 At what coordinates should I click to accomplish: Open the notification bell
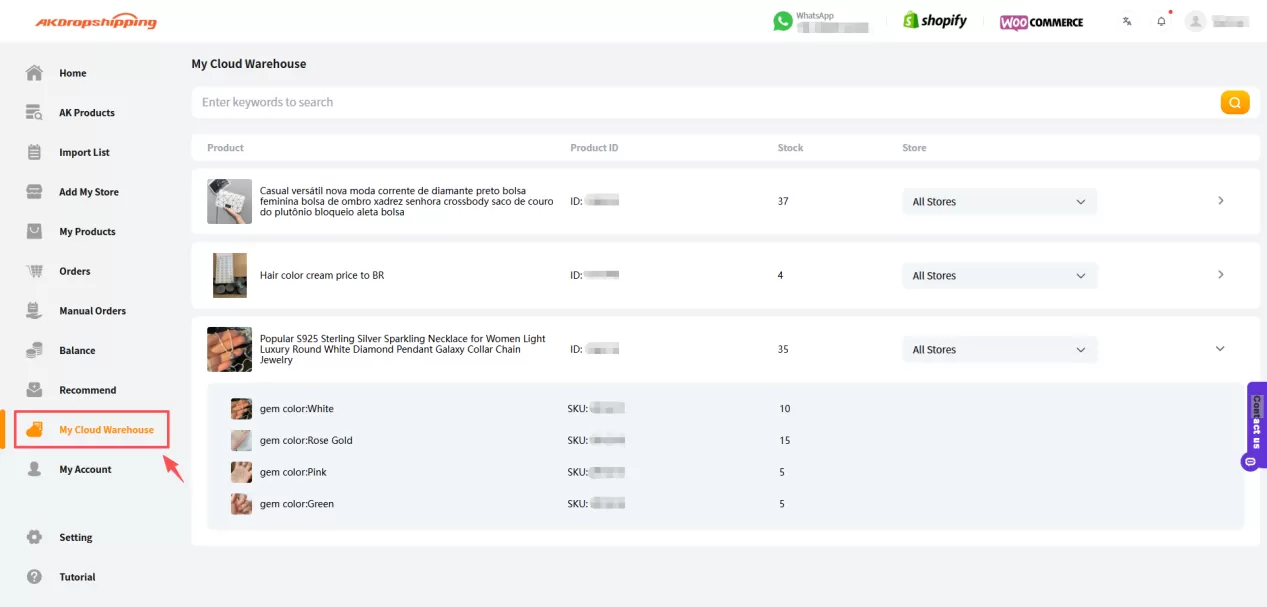pyautogui.click(x=1161, y=20)
